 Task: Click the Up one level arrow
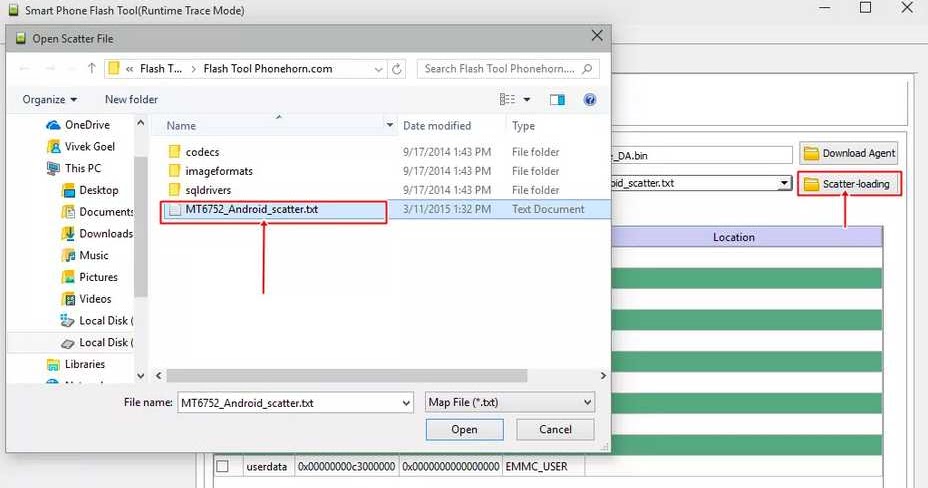point(92,69)
